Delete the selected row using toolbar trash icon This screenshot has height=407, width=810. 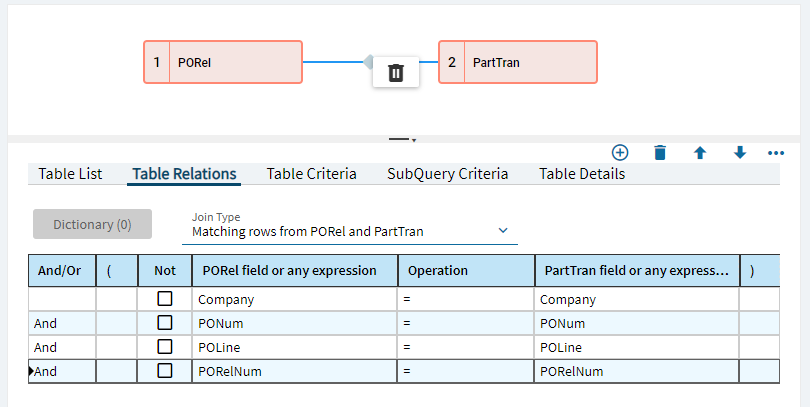[660, 152]
